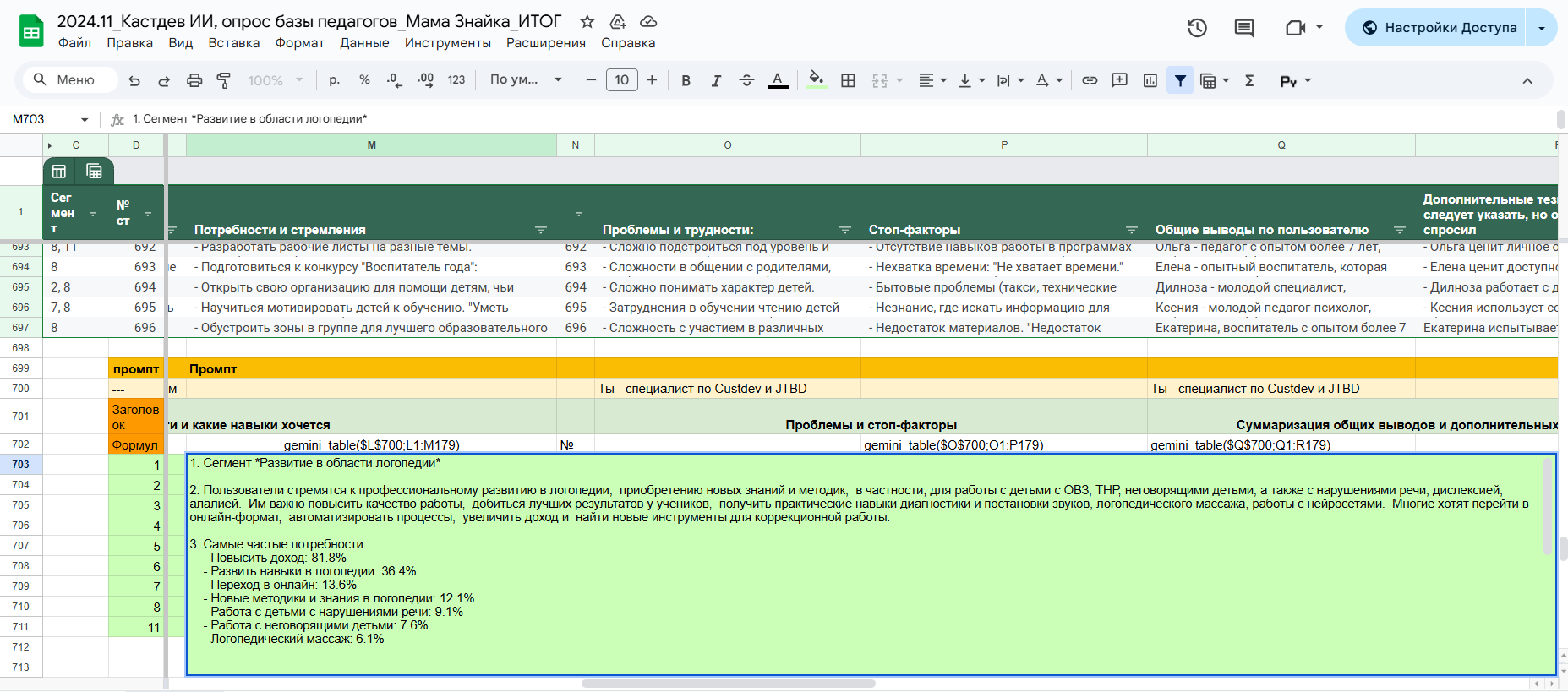The height and width of the screenshot is (692, 1568).
Task: Open the fill color picker
Action: coord(816,80)
